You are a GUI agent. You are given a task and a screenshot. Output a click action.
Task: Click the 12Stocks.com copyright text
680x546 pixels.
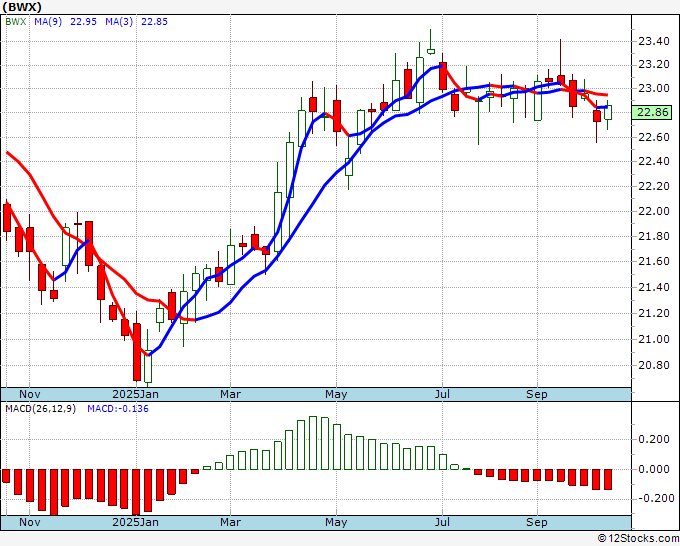638,538
